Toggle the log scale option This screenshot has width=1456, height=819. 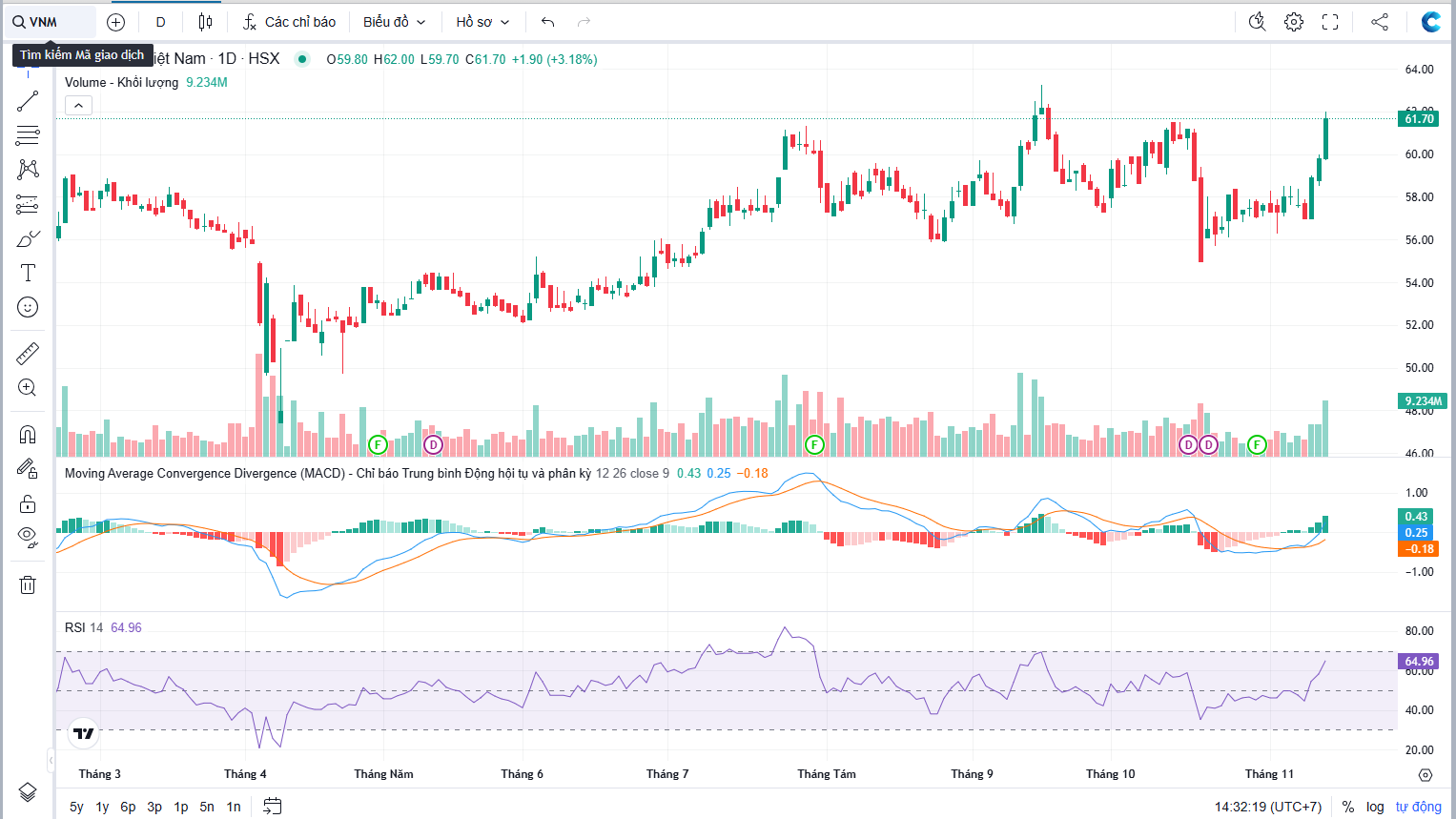(x=1375, y=807)
